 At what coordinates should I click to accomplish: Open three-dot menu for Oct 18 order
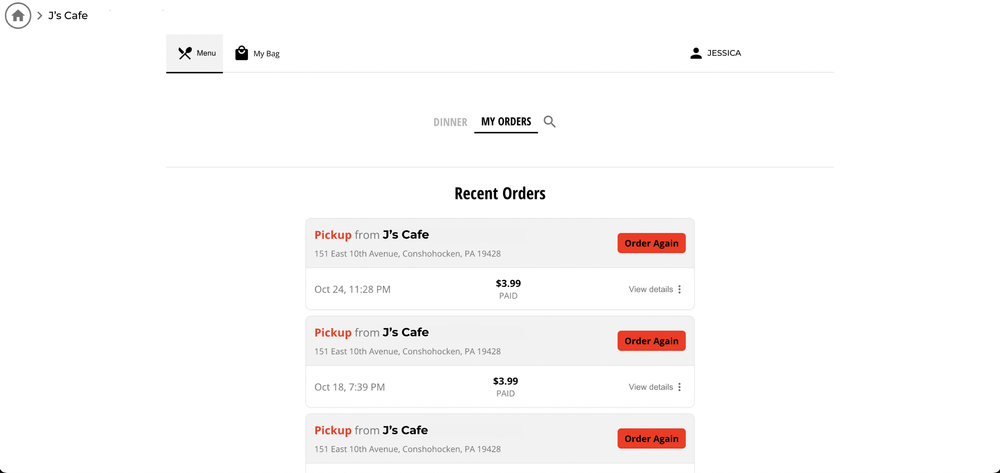coord(679,387)
